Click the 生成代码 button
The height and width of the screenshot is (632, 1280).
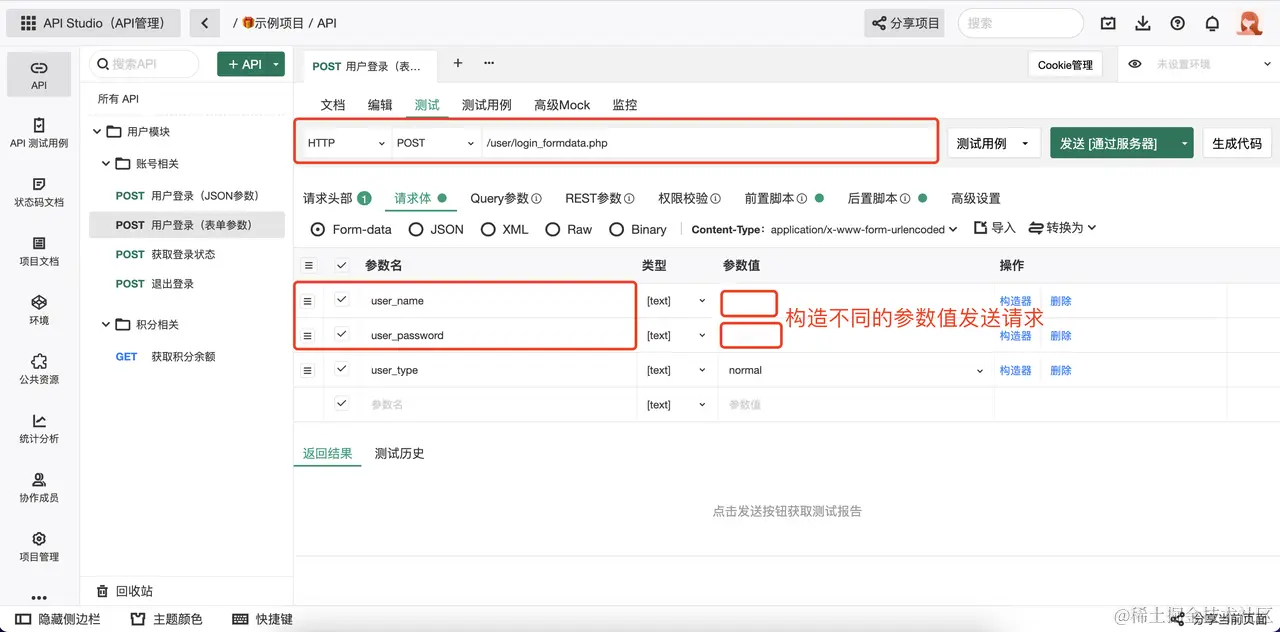pyautogui.click(x=1237, y=144)
